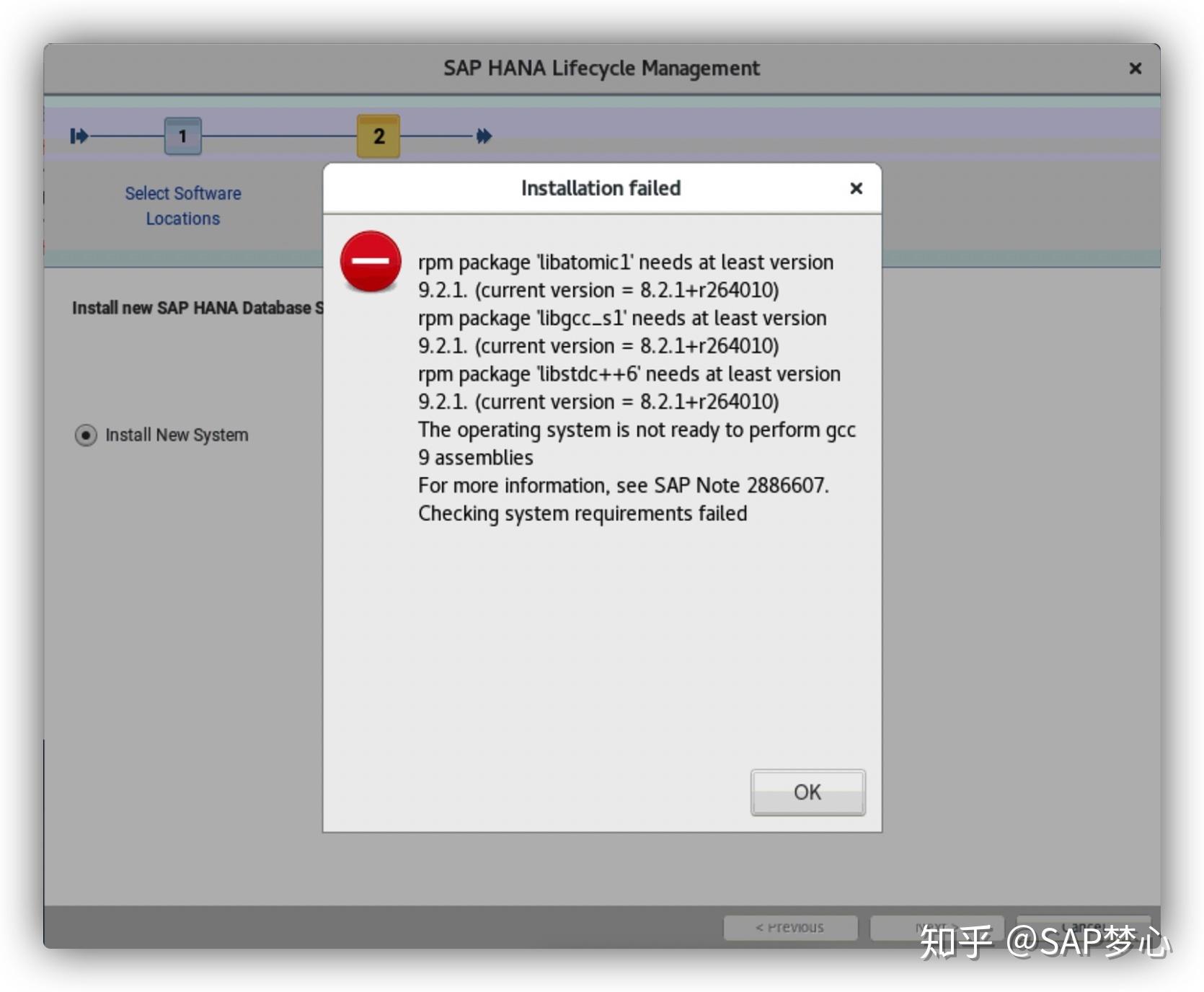Click the SAP Note 2886607 message line
The image size is (1204, 992).
point(624,485)
